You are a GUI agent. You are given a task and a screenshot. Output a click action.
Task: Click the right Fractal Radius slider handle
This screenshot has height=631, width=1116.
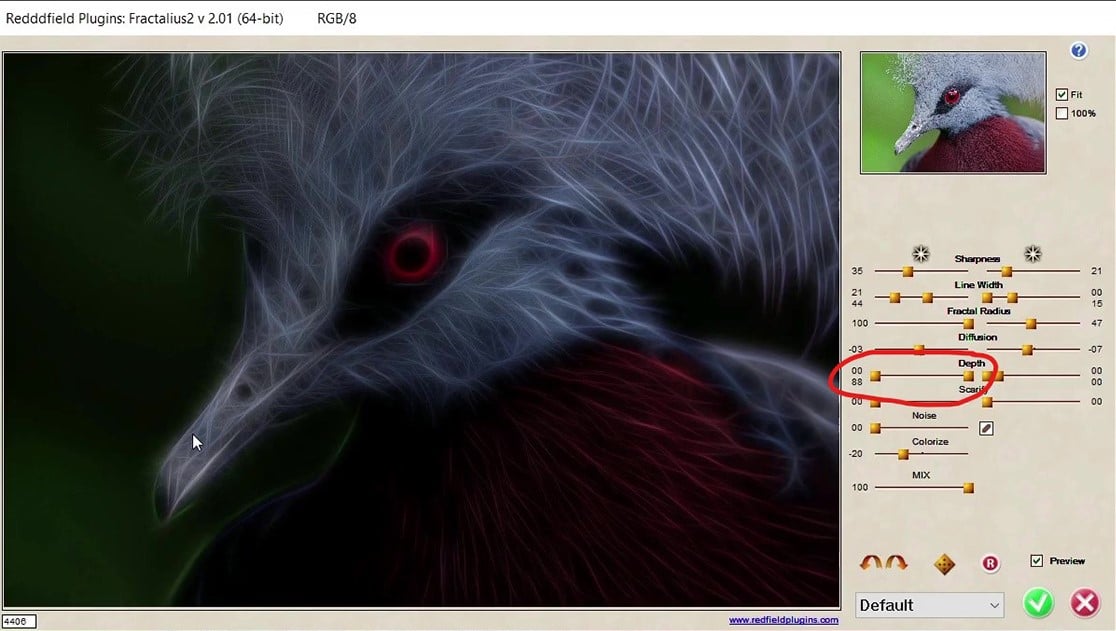tap(1031, 324)
